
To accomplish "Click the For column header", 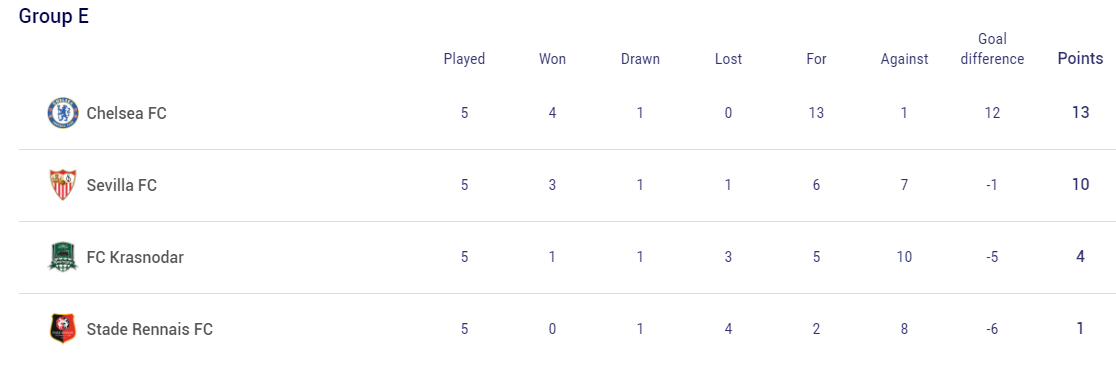I will pyautogui.click(x=816, y=59).
